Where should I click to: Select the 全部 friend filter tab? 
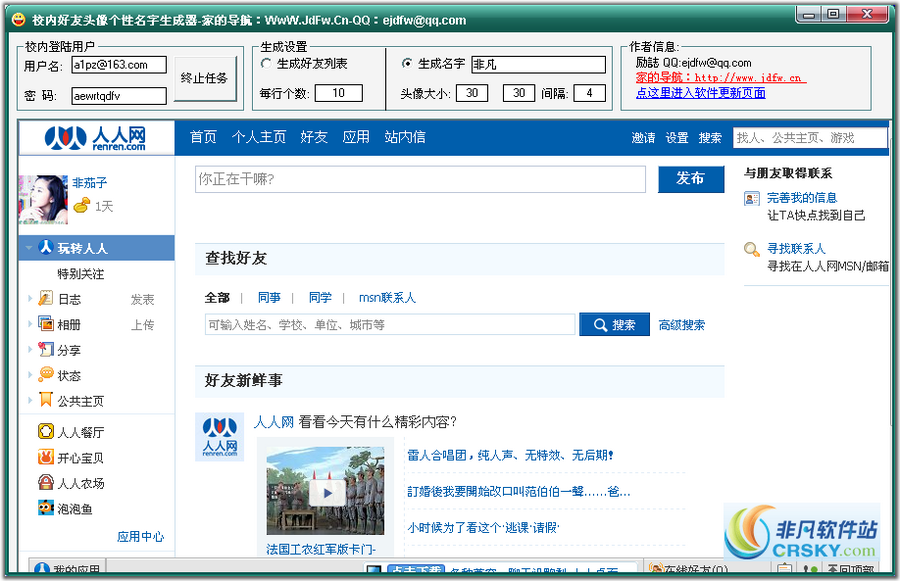[217, 297]
